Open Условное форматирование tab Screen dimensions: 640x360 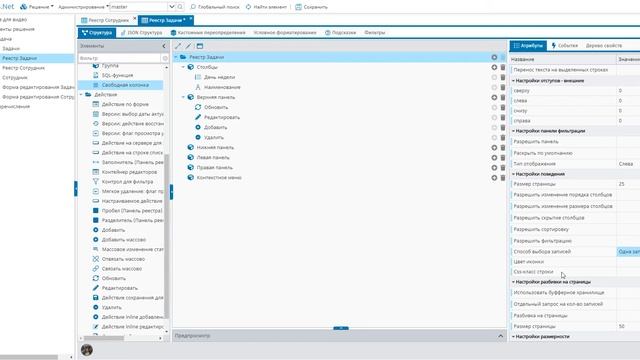(x=285, y=33)
